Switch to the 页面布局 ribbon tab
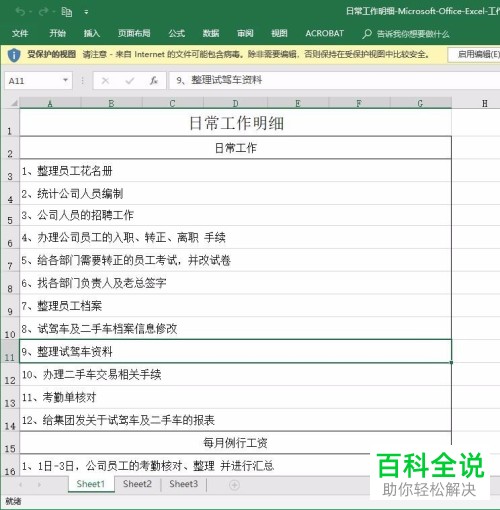Screen dimensions: 500x510 click(134, 33)
